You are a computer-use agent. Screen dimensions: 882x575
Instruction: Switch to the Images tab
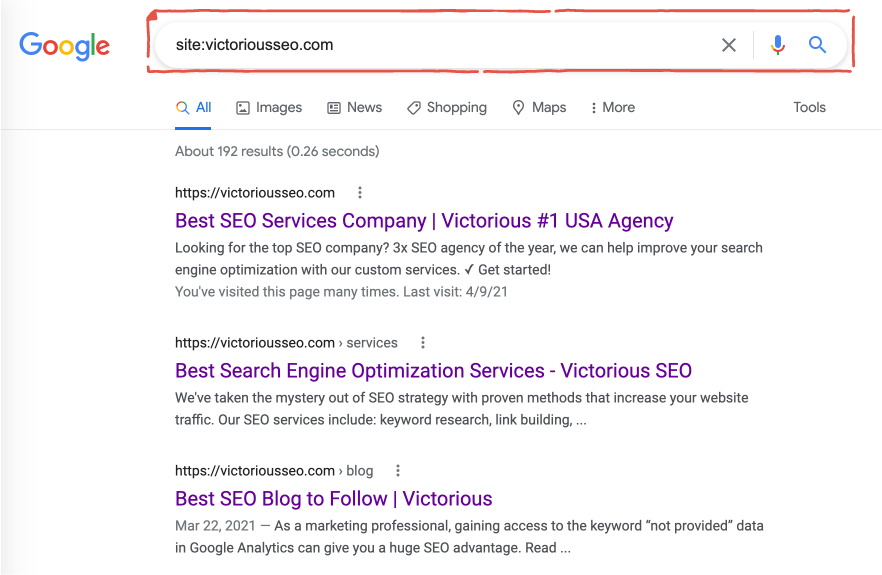coord(269,108)
